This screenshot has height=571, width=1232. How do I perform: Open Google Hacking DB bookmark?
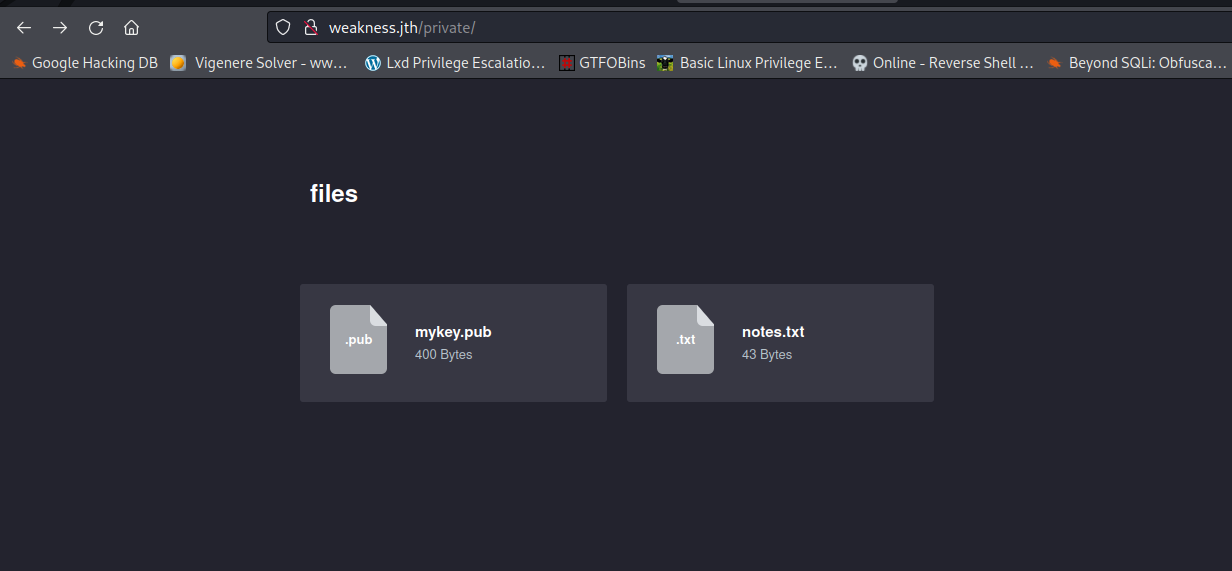[x=85, y=63]
